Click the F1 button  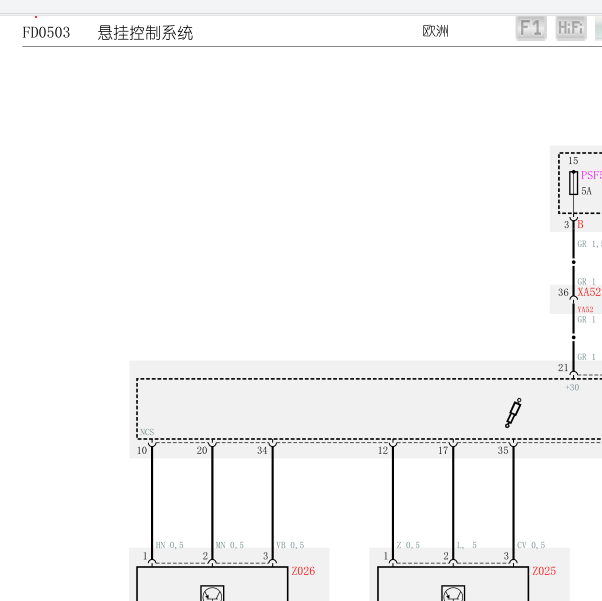click(531, 28)
